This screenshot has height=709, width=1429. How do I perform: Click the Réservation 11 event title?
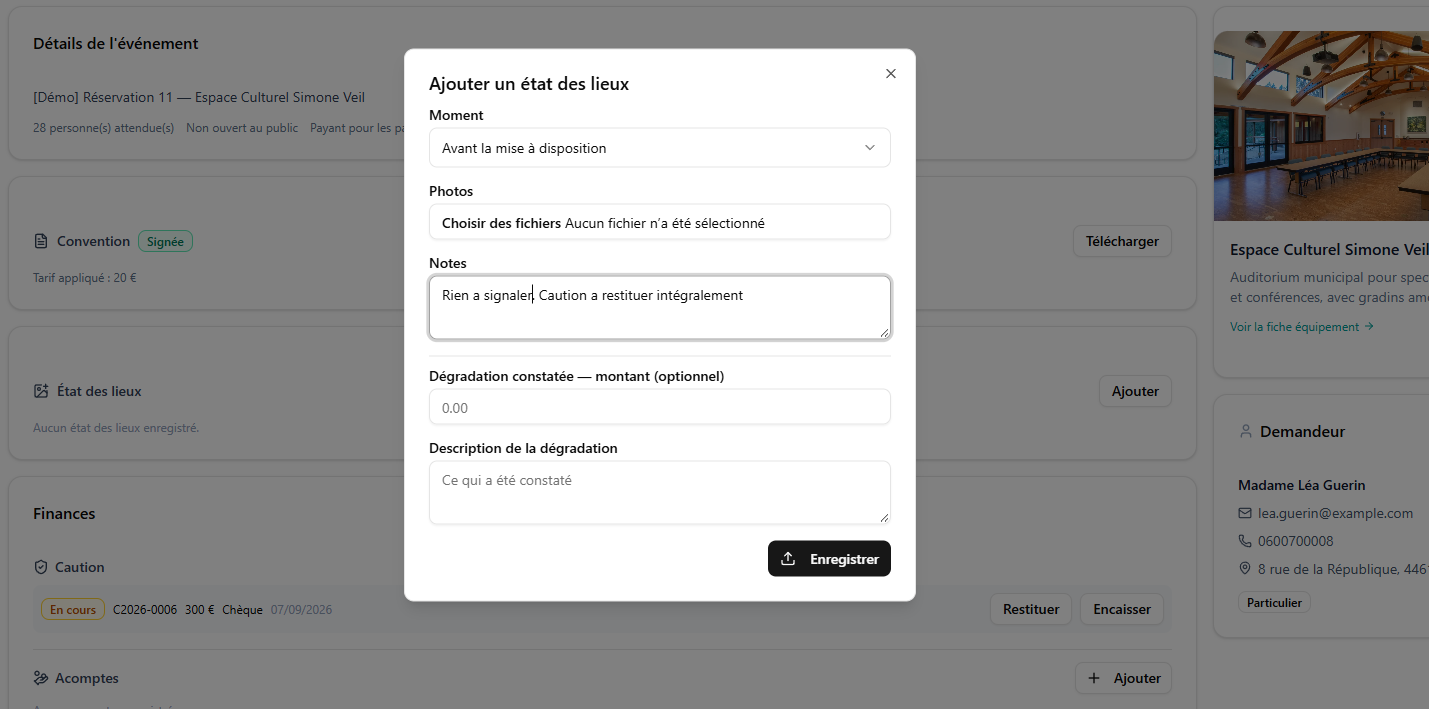pos(199,97)
